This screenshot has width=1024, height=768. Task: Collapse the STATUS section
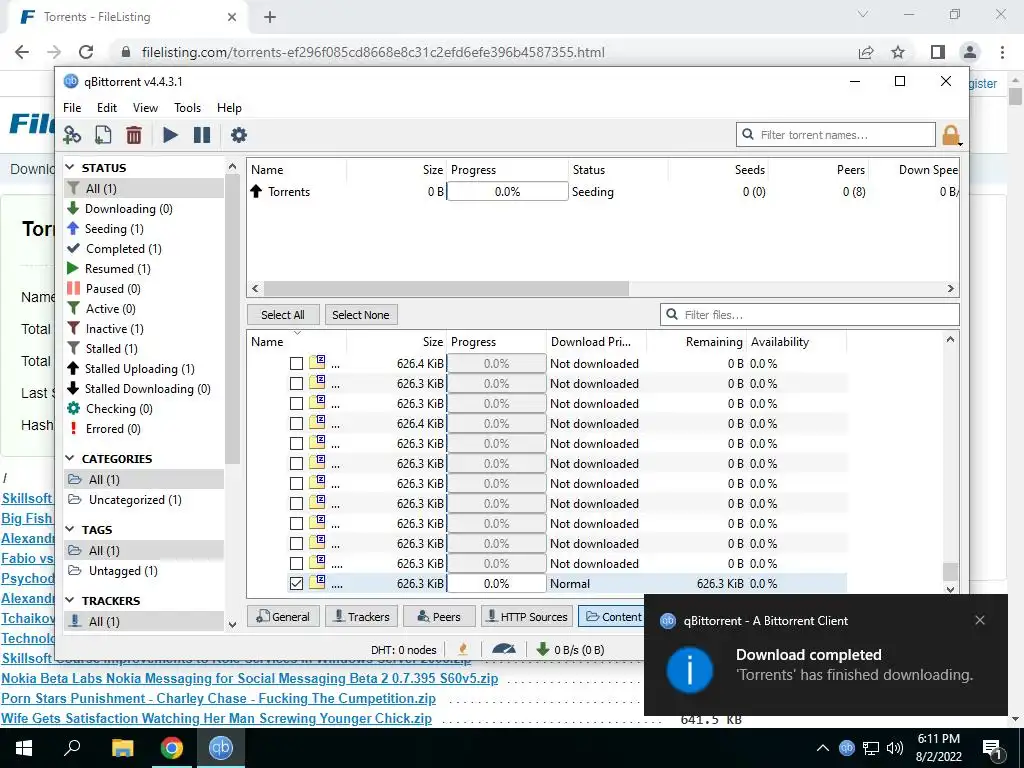click(x=71, y=168)
